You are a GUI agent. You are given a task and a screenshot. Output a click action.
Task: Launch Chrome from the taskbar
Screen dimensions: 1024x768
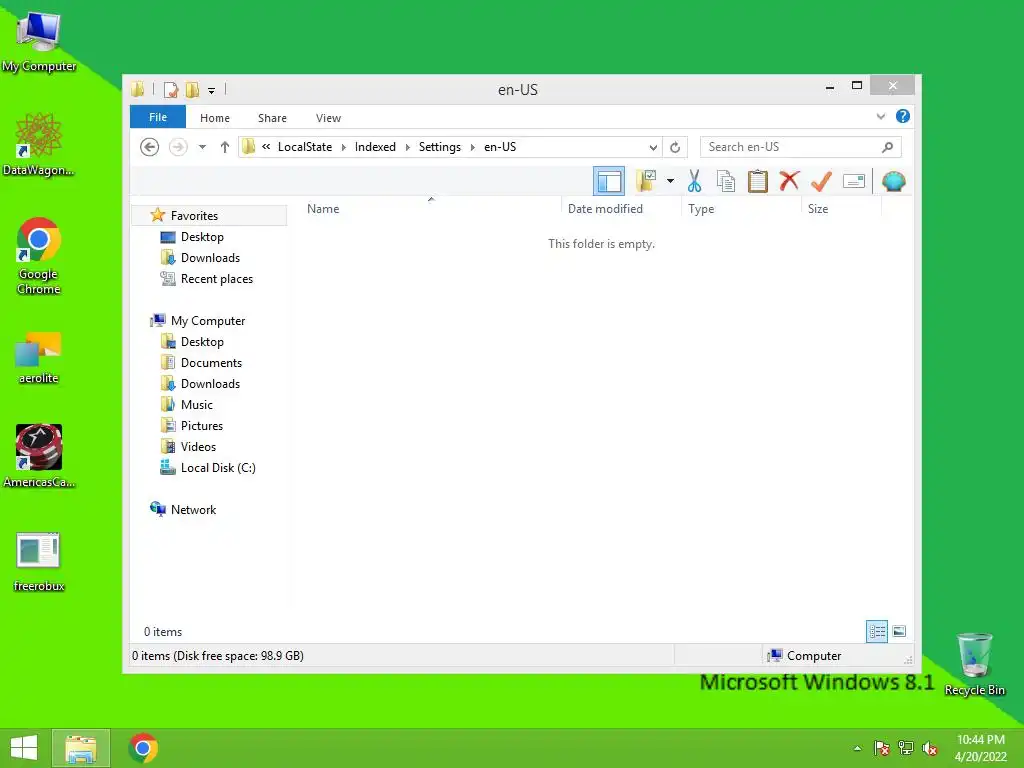click(x=143, y=748)
